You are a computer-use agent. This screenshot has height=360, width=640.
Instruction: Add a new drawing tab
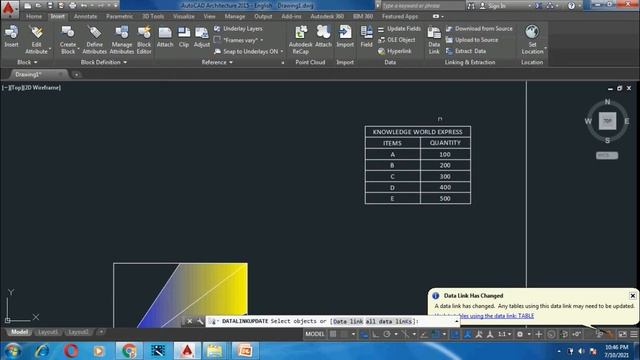(x=76, y=75)
